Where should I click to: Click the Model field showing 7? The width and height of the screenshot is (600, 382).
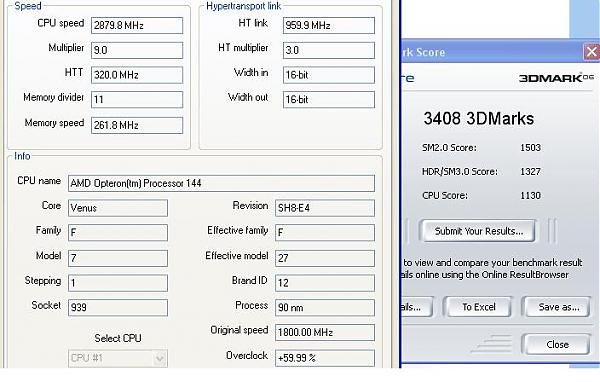click(118, 258)
